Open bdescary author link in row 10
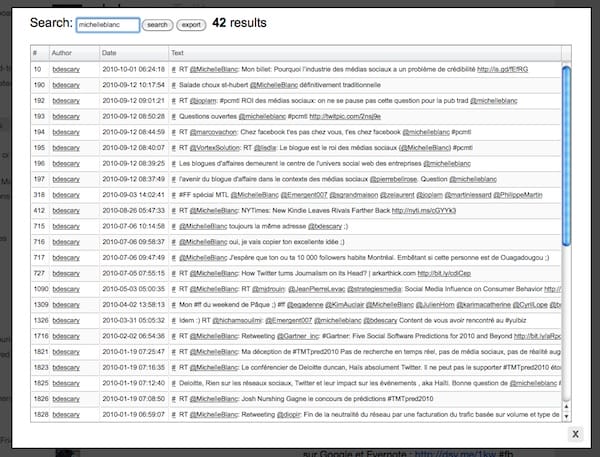600x457 pixels. click(67, 69)
